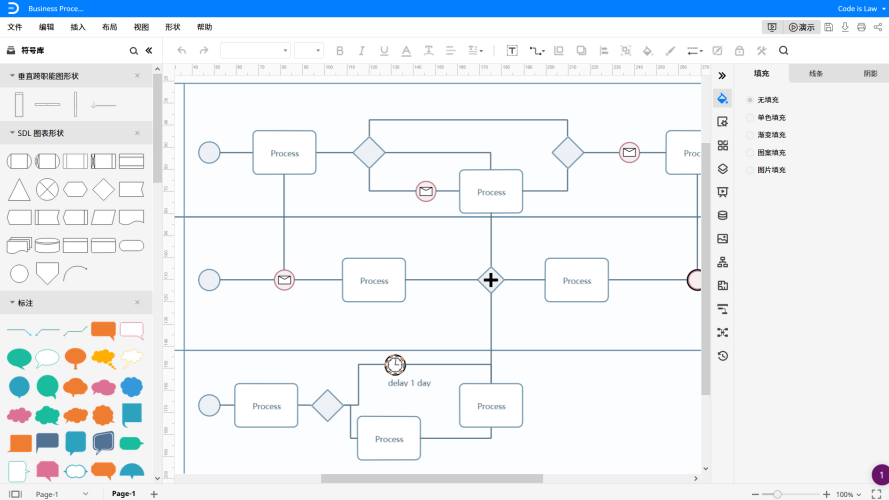This screenshot has width=889, height=500.
Task: Add a new page with plus button
Action: tap(154, 494)
